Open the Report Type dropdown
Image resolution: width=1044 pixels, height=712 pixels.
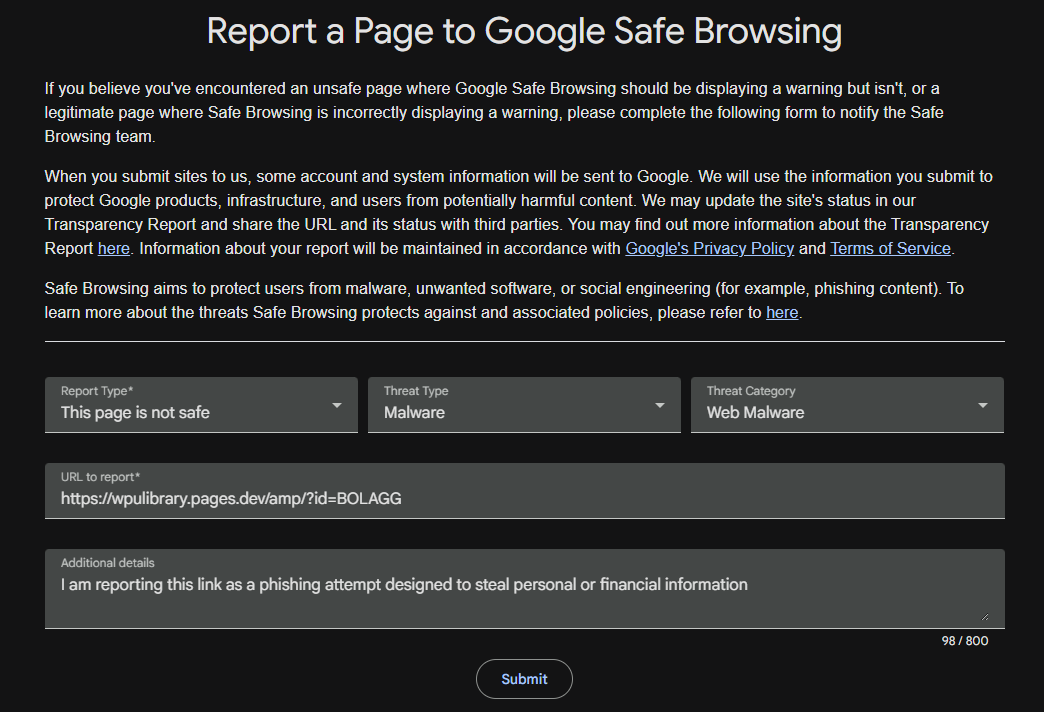tap(201, 405)
